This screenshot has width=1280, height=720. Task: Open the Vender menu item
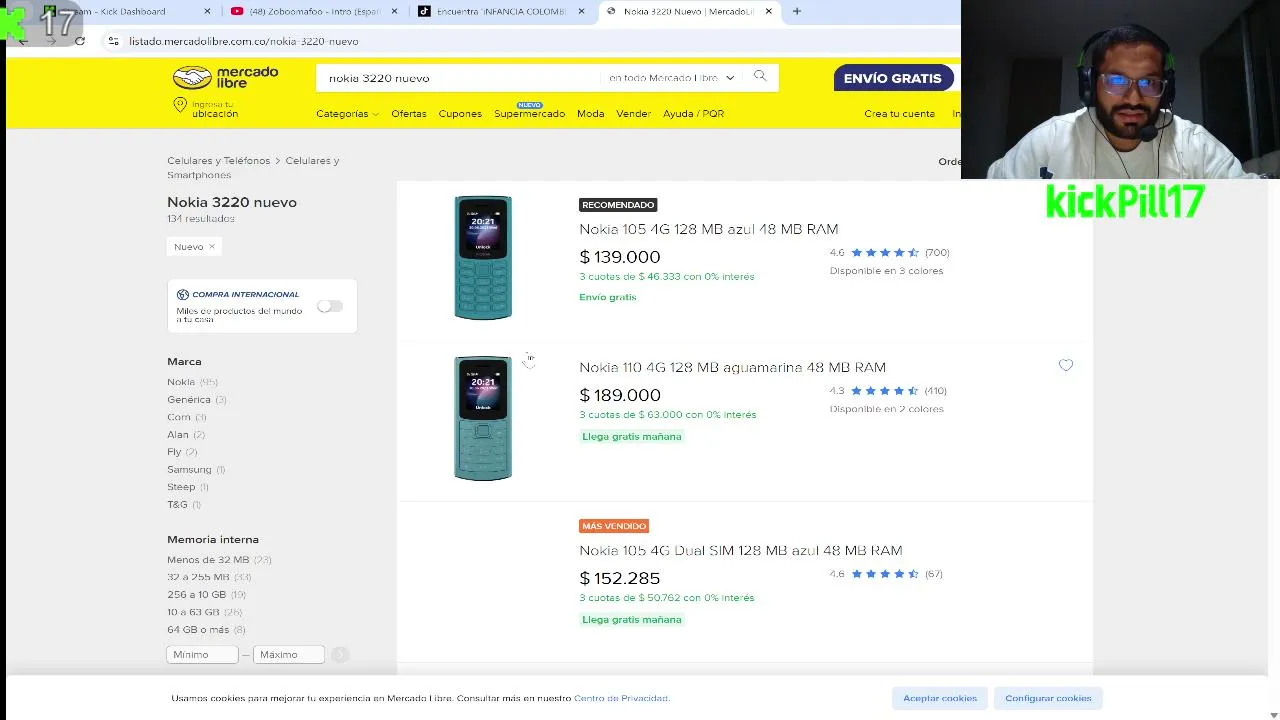(633, 114)
